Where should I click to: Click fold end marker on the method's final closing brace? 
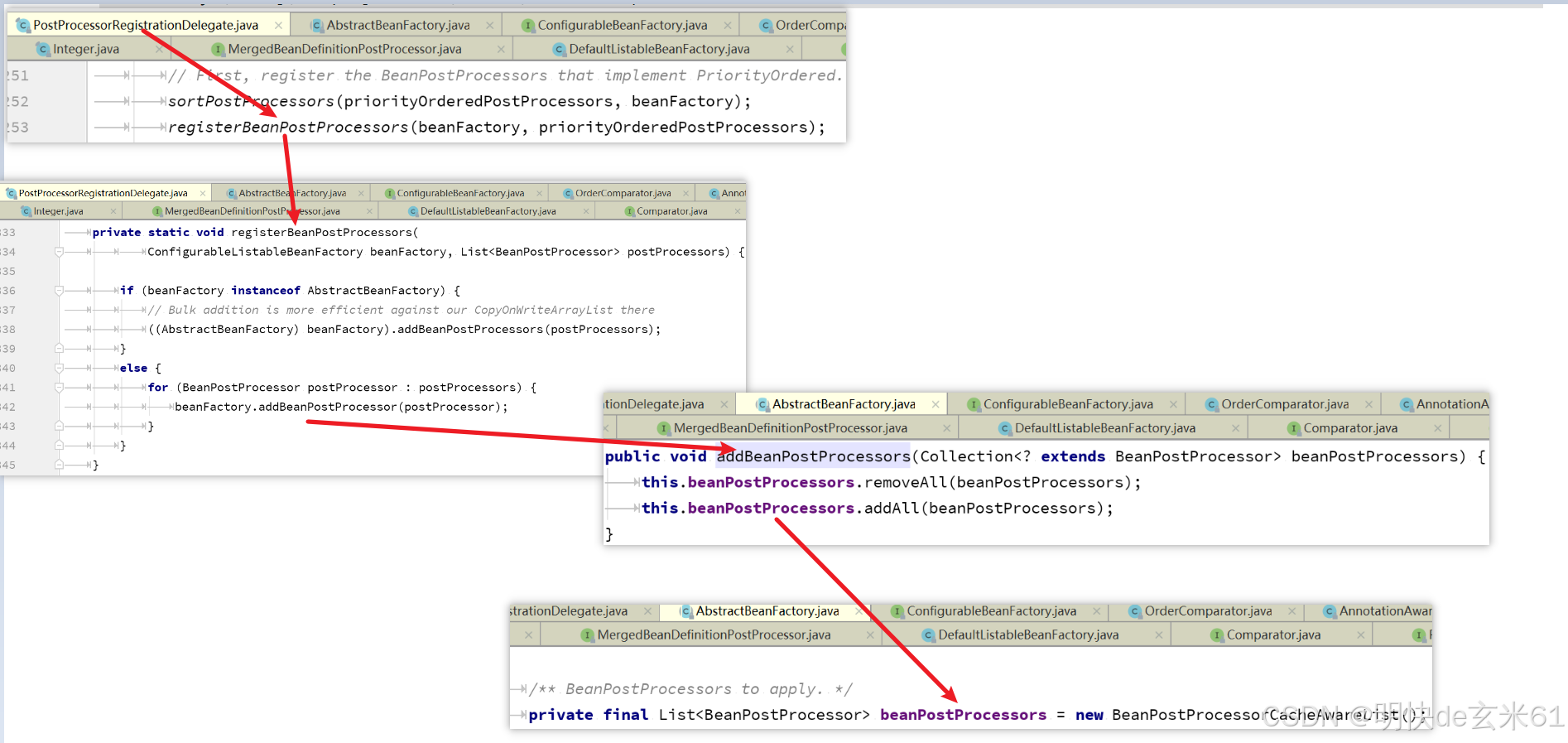tap(59, 465)
